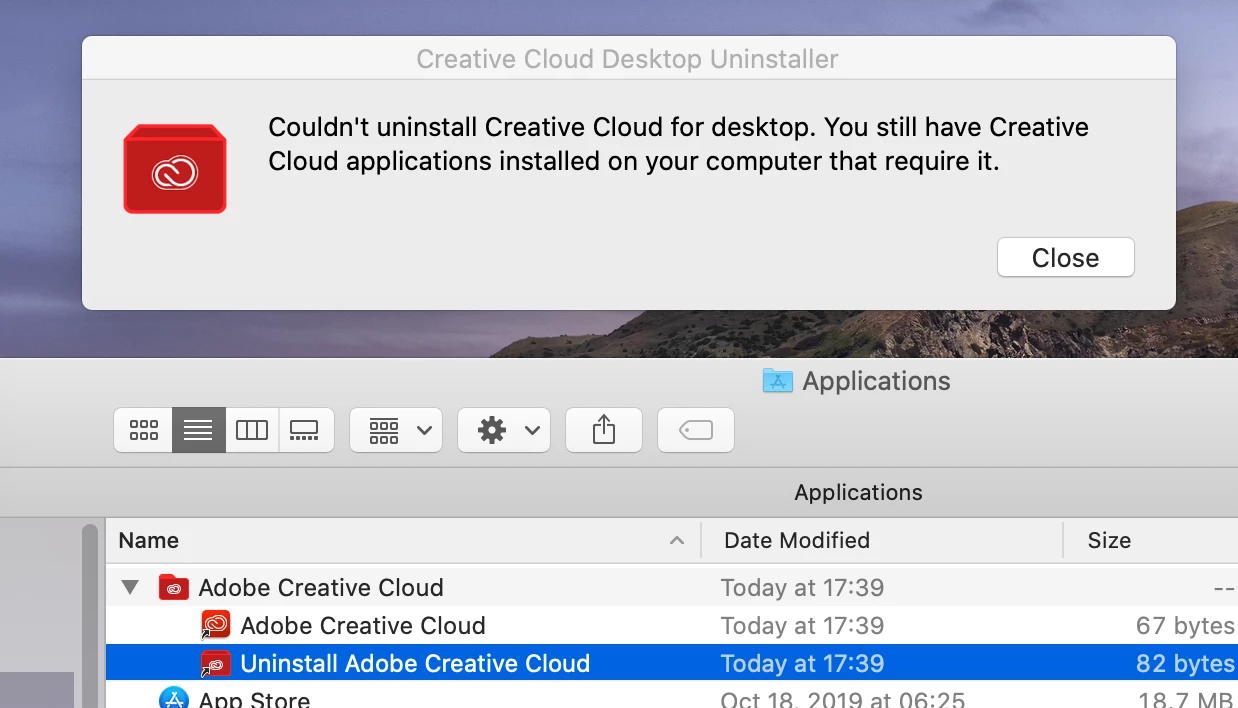Image resolution: width=1238 pixels, height=708 pixels.
Task: Click the Creative Cloud Desktop Uninstaller title
Action: [x=627, y=59]
